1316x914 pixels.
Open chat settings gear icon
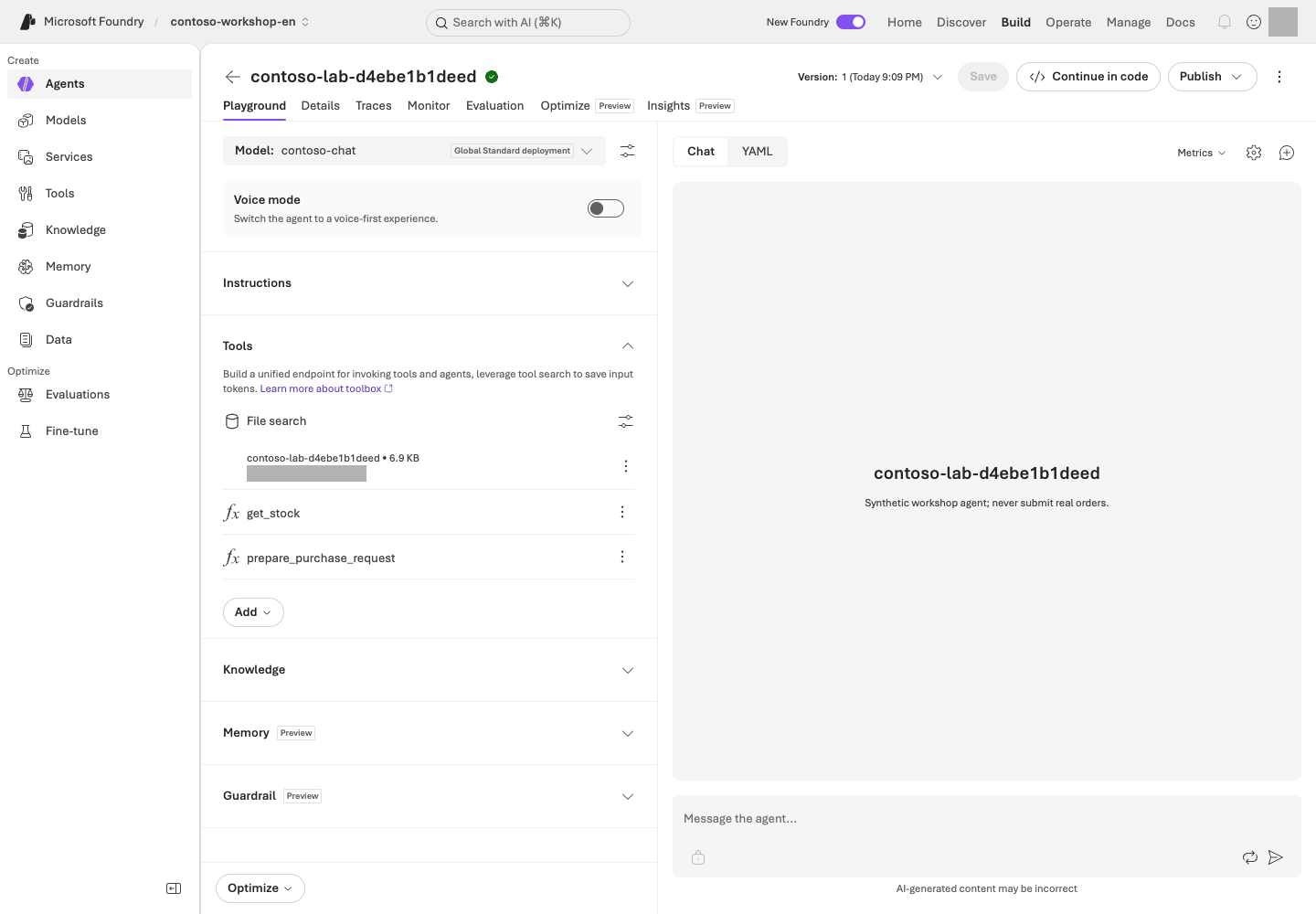(x=1254, y=153)
